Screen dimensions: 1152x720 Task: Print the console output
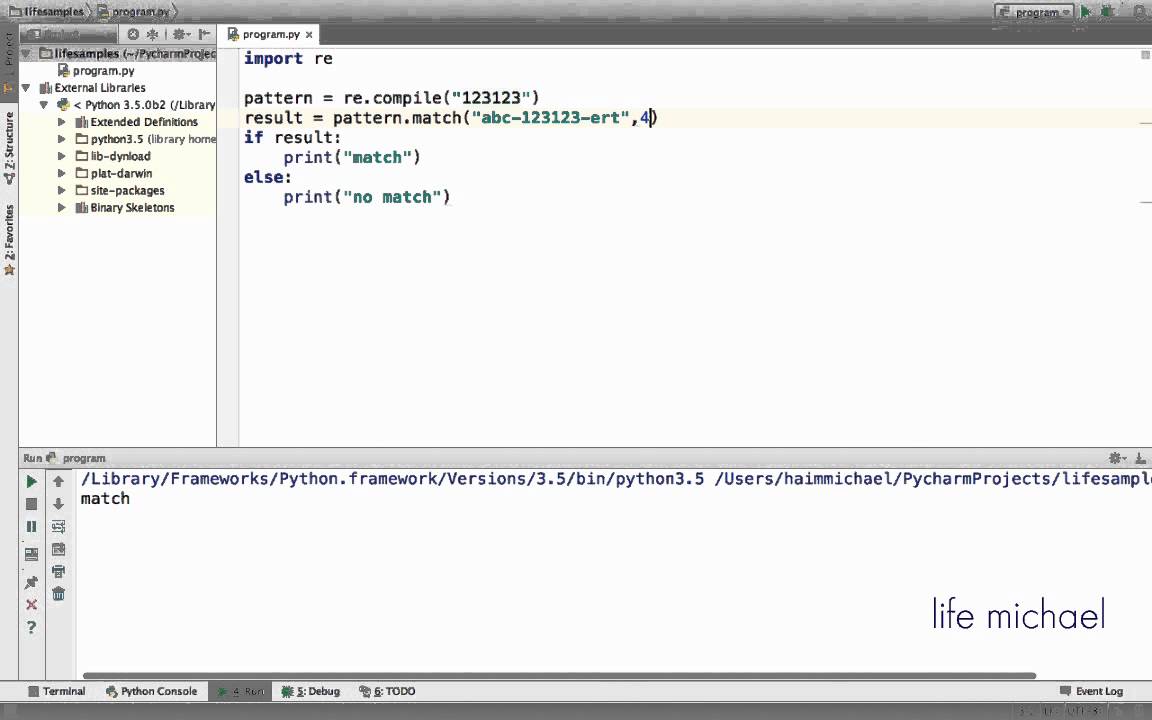pyautogui.click(x=59, y=572)
